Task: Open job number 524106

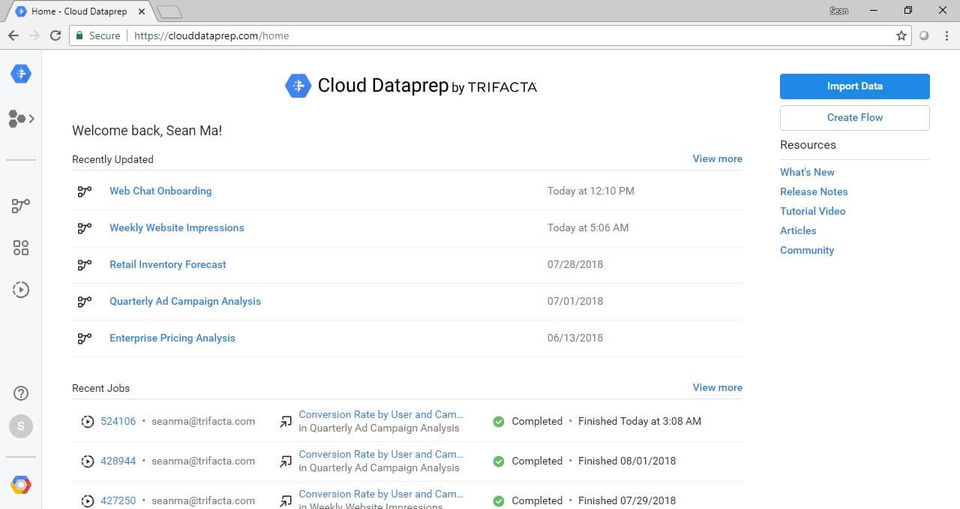Action: coord(118,421)
